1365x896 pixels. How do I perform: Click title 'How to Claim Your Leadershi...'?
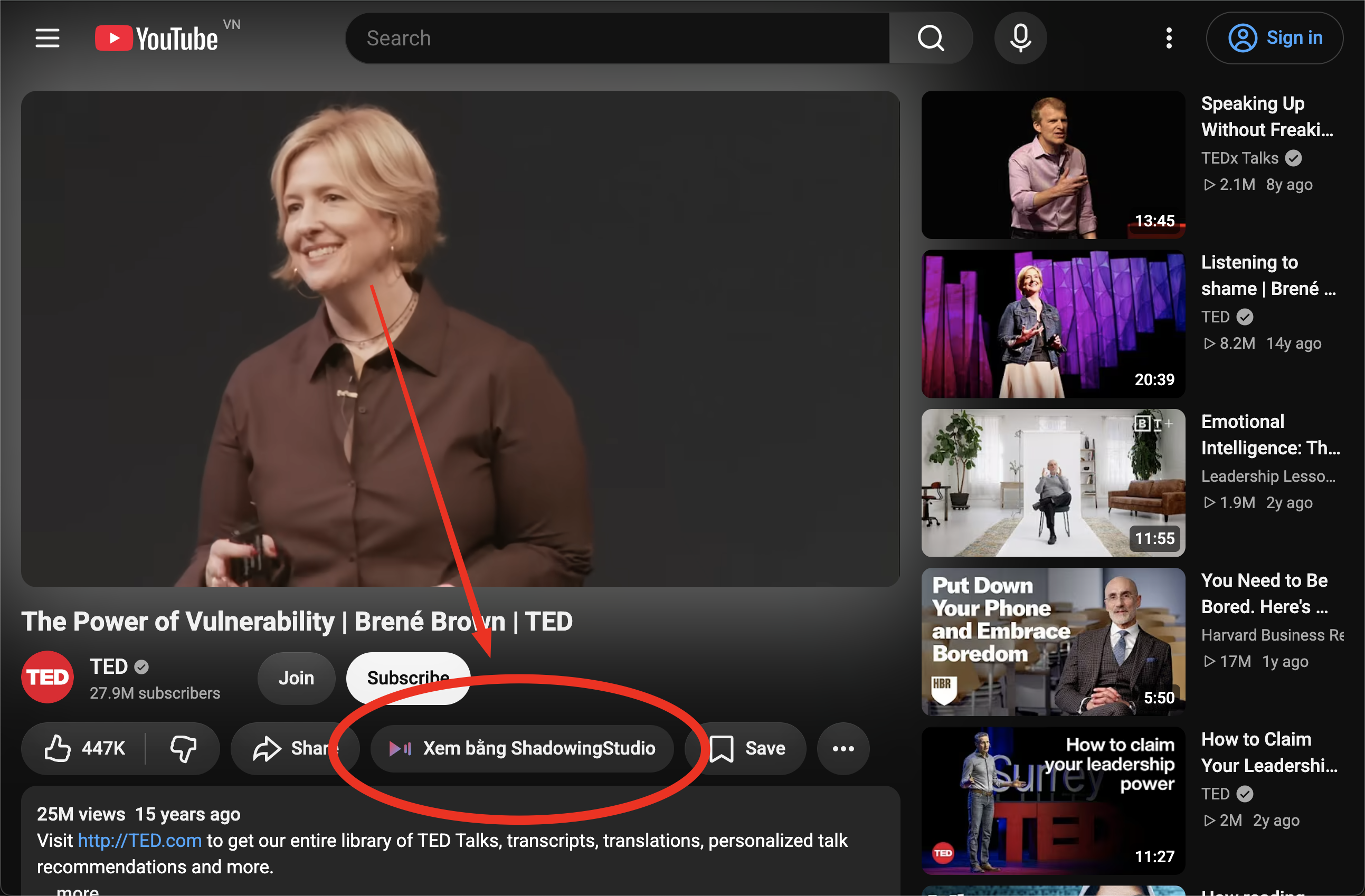(1269, 752)
